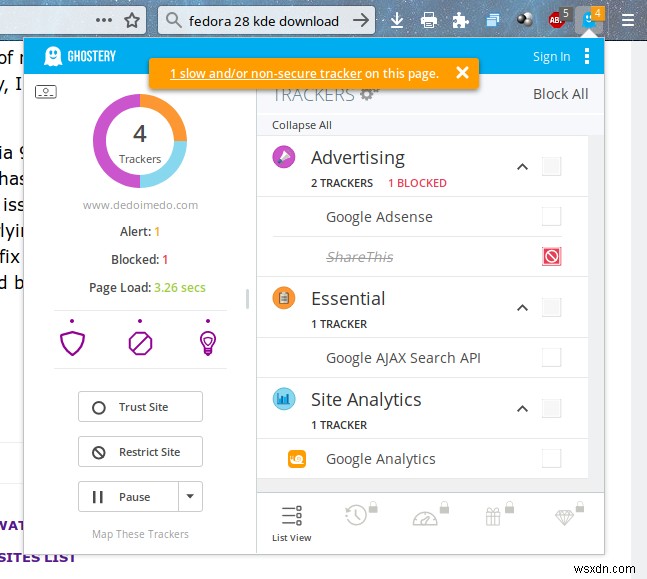The height and width of the screenshot is (579, 647).
Task: Open the Pause duration dropdown arrow
Action: point(190,496)
